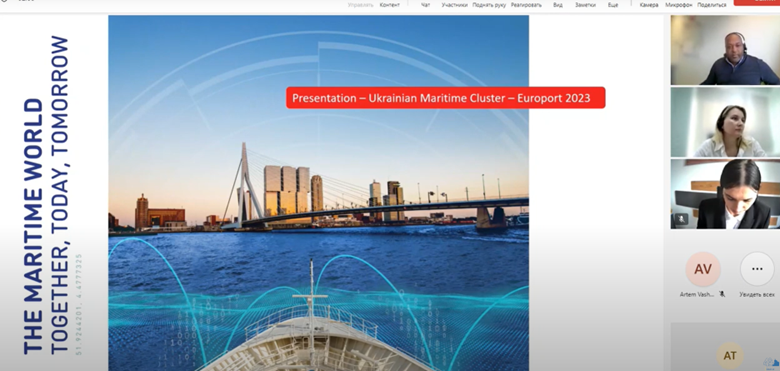
Task: Expand the Еще more options menu
Action: (613, 4)
